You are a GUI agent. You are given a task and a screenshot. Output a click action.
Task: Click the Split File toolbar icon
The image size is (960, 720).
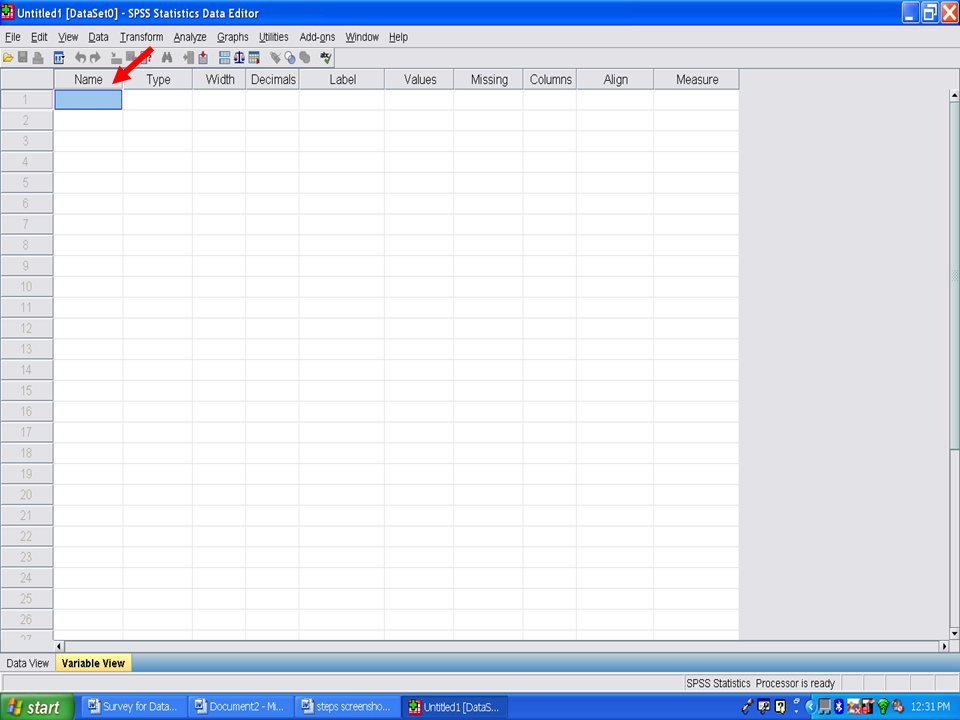[x=224, y=58]
